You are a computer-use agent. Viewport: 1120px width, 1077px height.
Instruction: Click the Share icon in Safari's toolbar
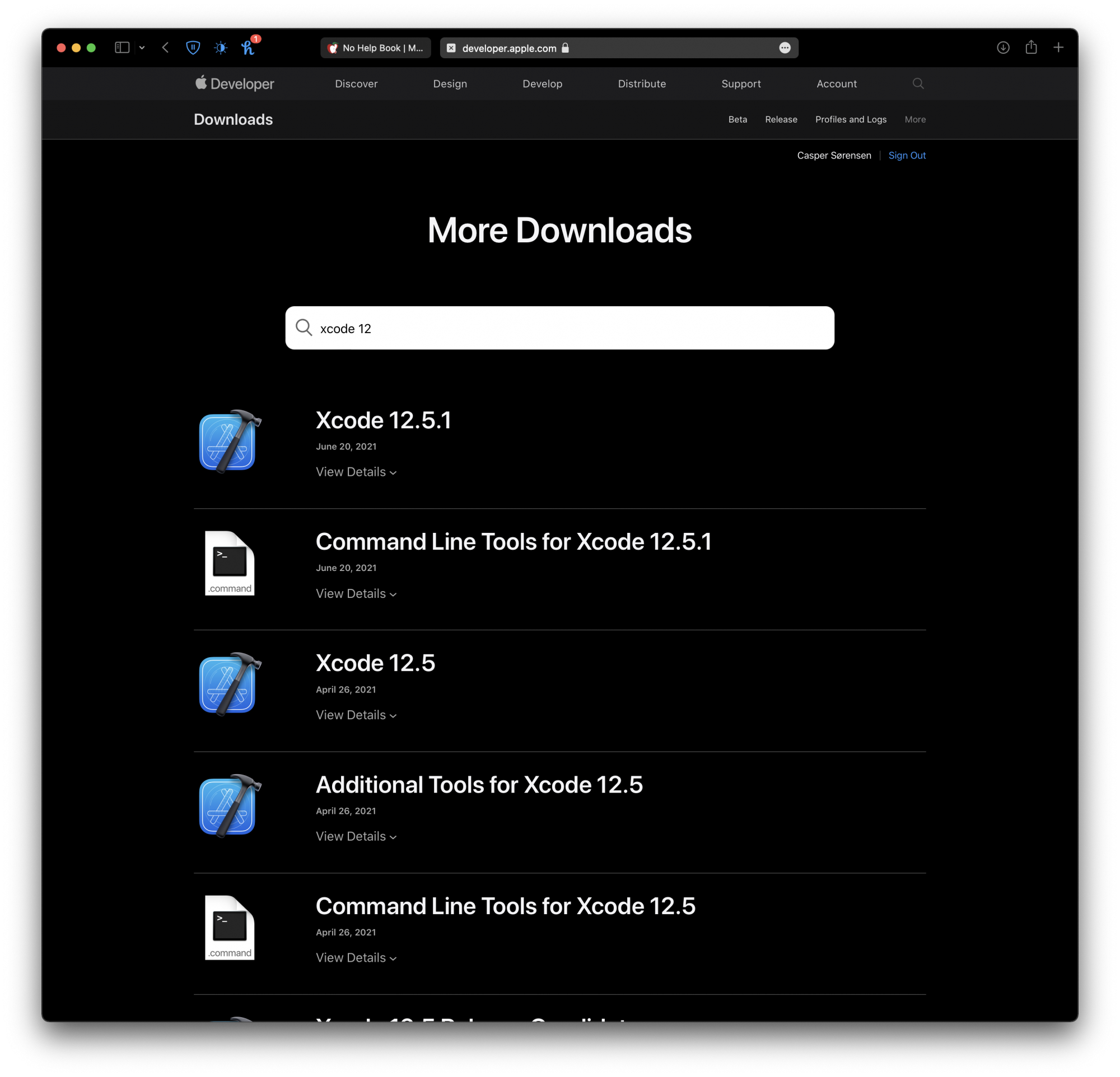click(1031, 48)
